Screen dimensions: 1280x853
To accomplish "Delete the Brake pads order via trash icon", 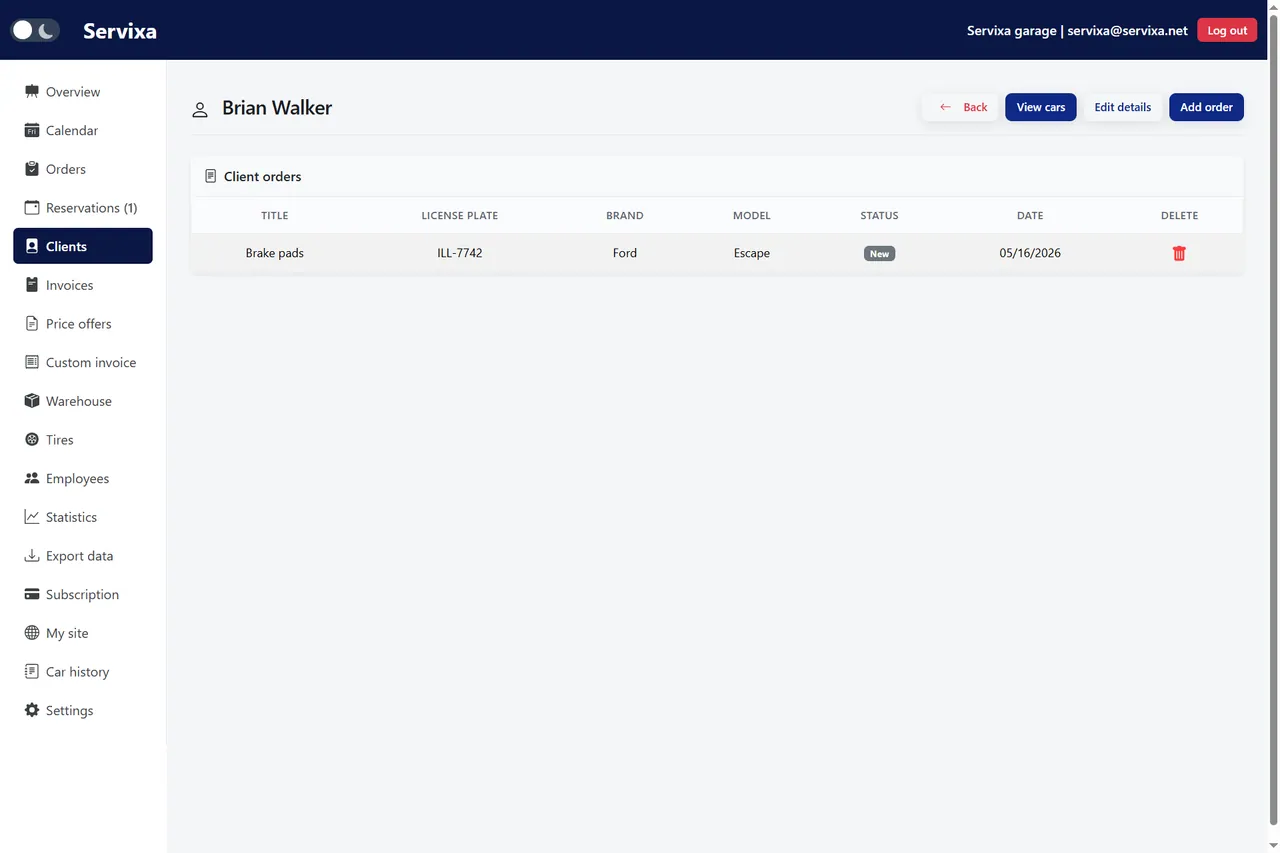I will 1179,253.
